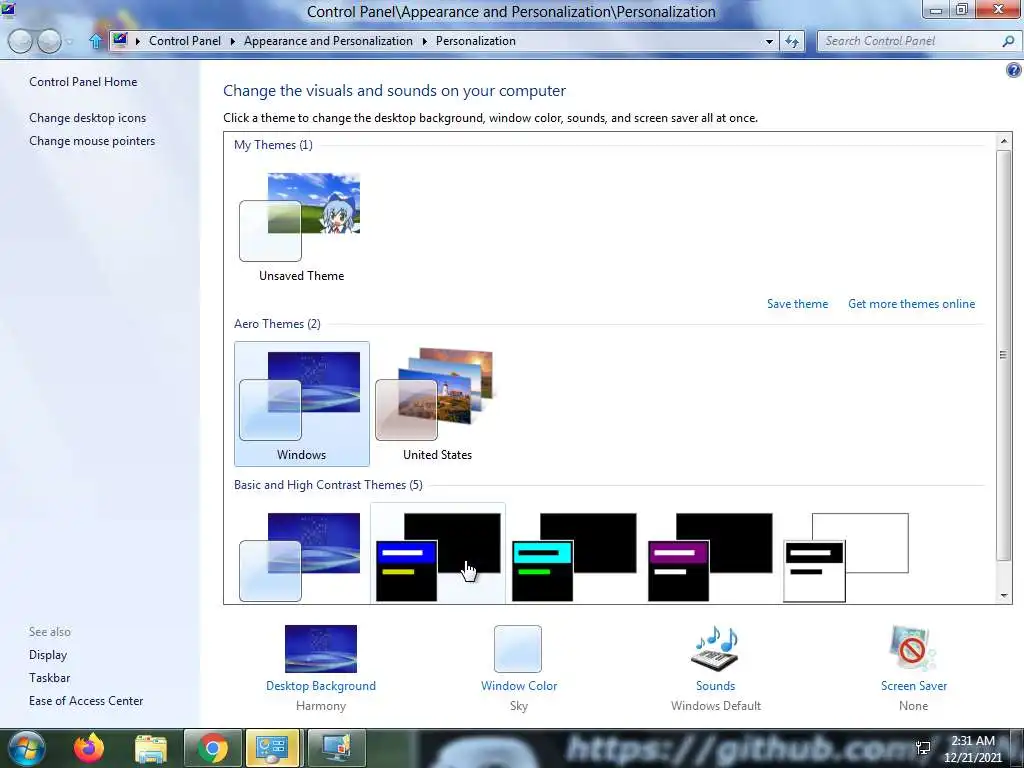Click the up-level blue arrow icon
Image resolution: width=1024 pixels, height=768 pixels.
pos(96,41)
